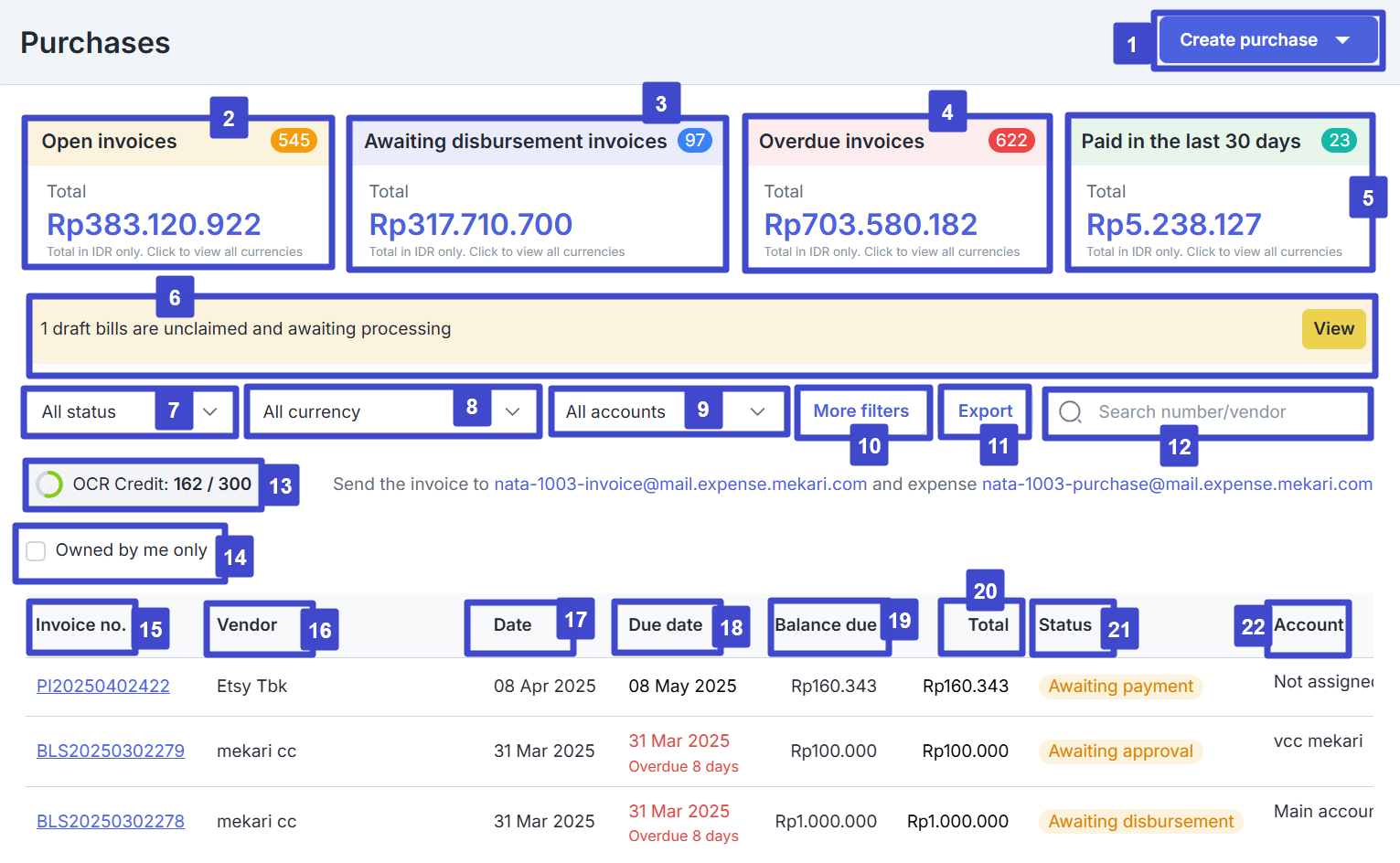Image resolution: width=1400 pixels, height=863 pixels.
Task: Open the Overdue invoices card
Action: pos(897,192)
